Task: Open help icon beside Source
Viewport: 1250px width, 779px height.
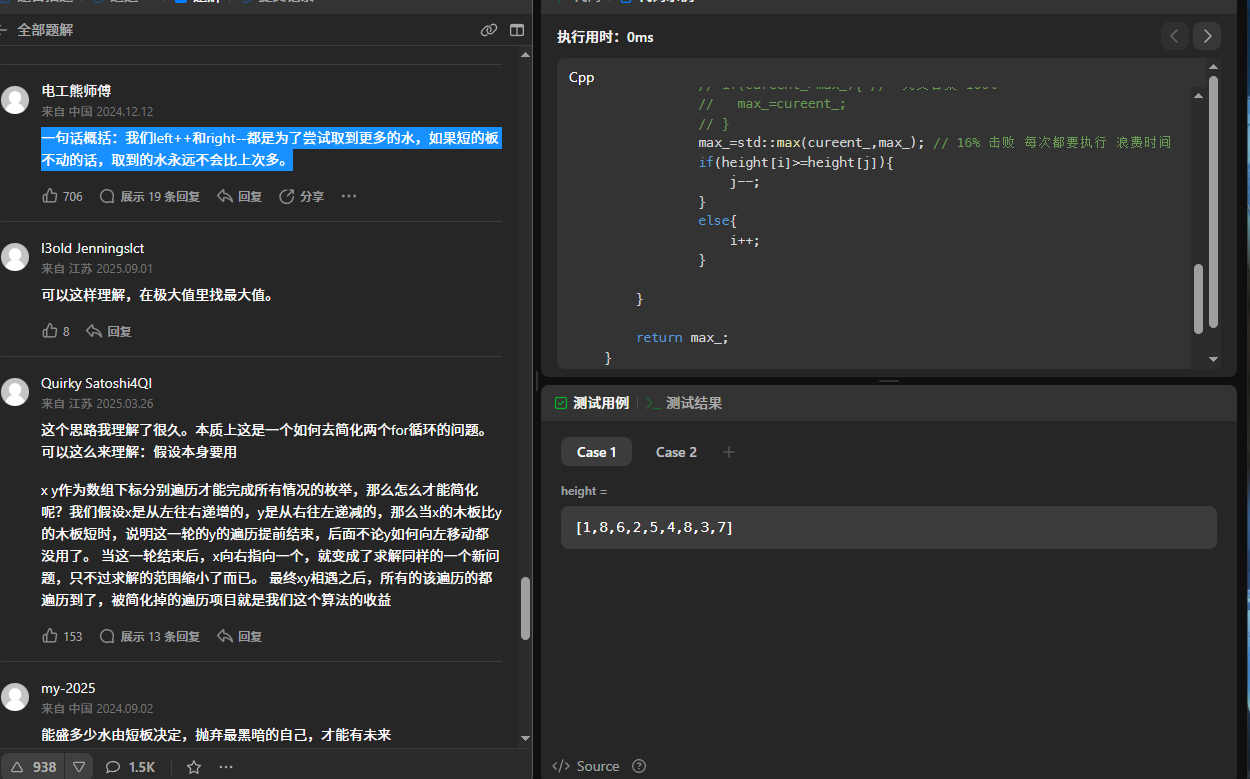Action: 639,766
